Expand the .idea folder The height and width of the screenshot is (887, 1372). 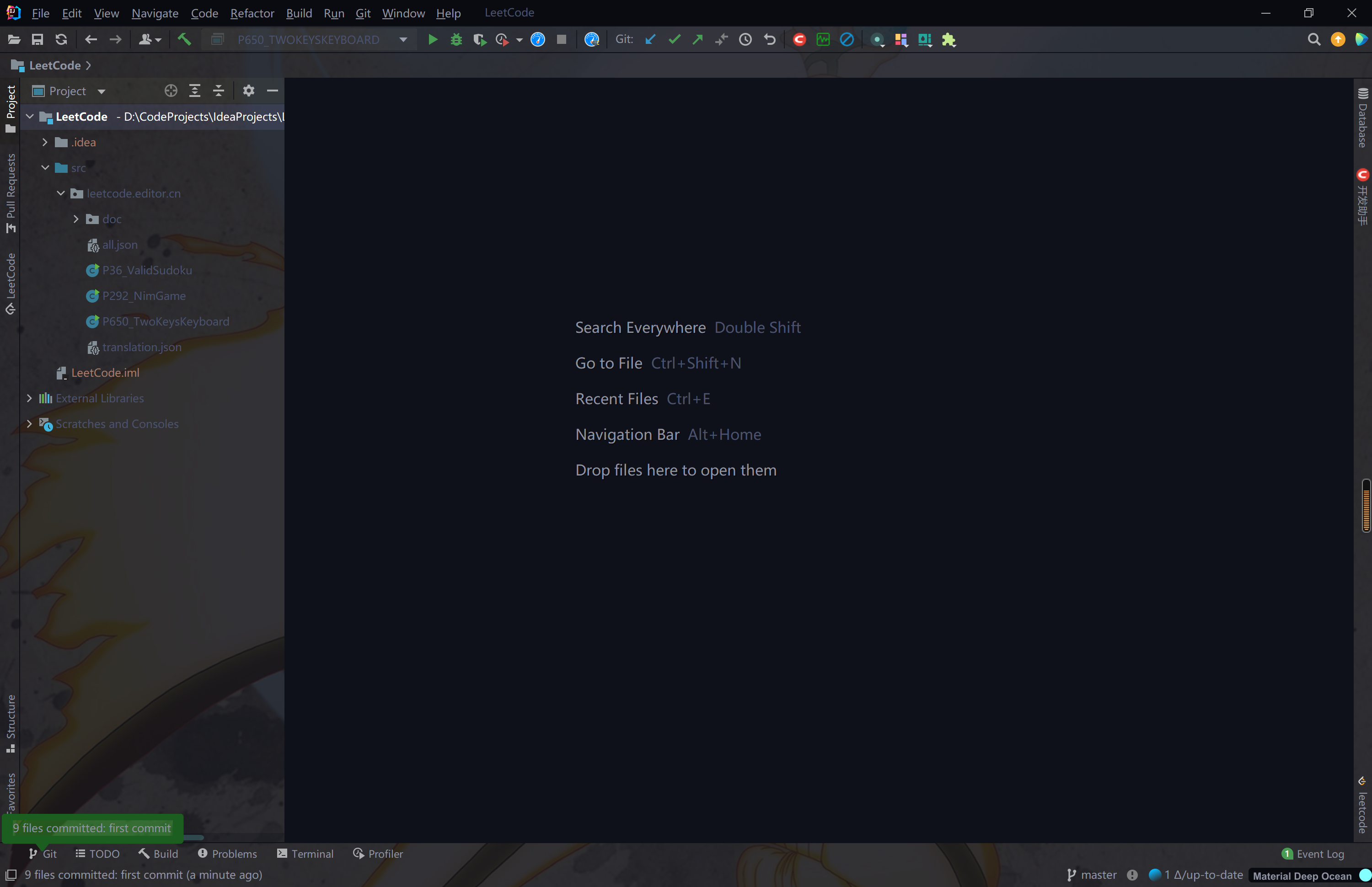coord(45,142)
